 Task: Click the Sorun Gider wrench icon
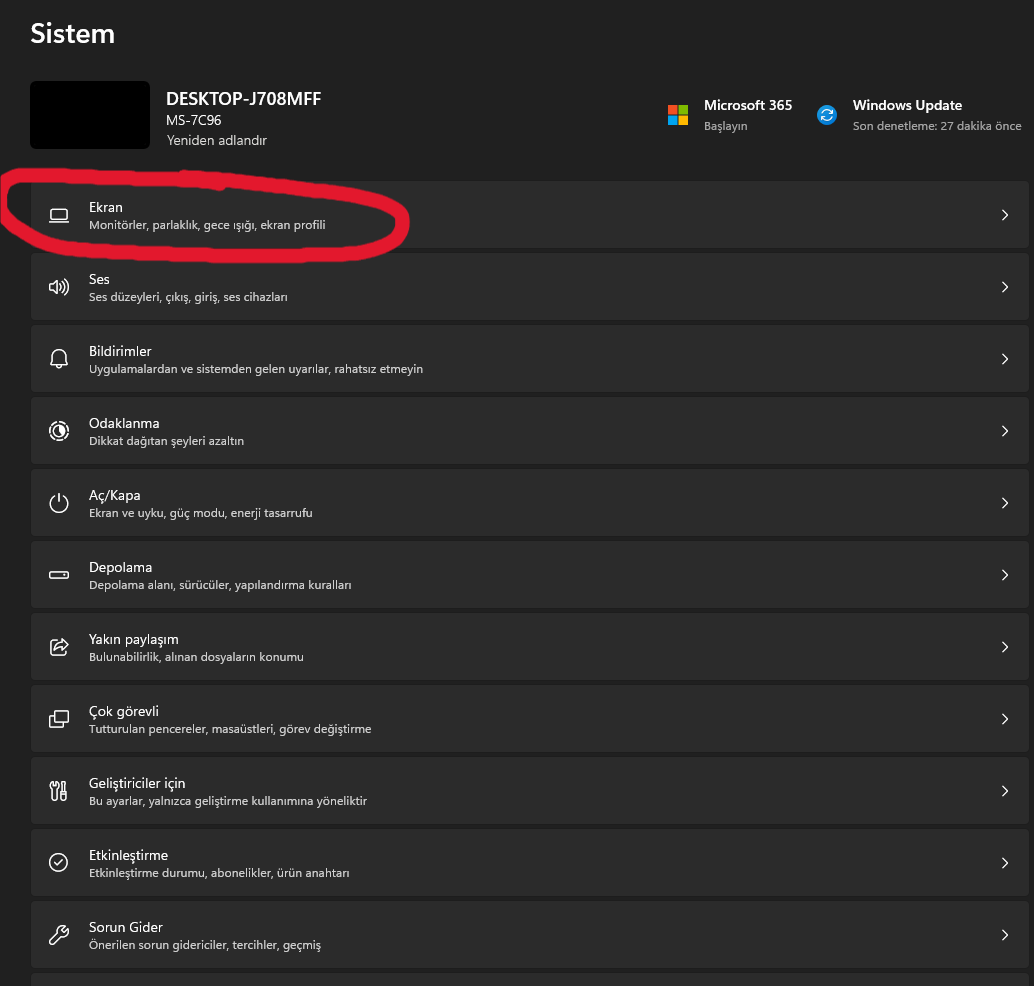pos(59,935)
